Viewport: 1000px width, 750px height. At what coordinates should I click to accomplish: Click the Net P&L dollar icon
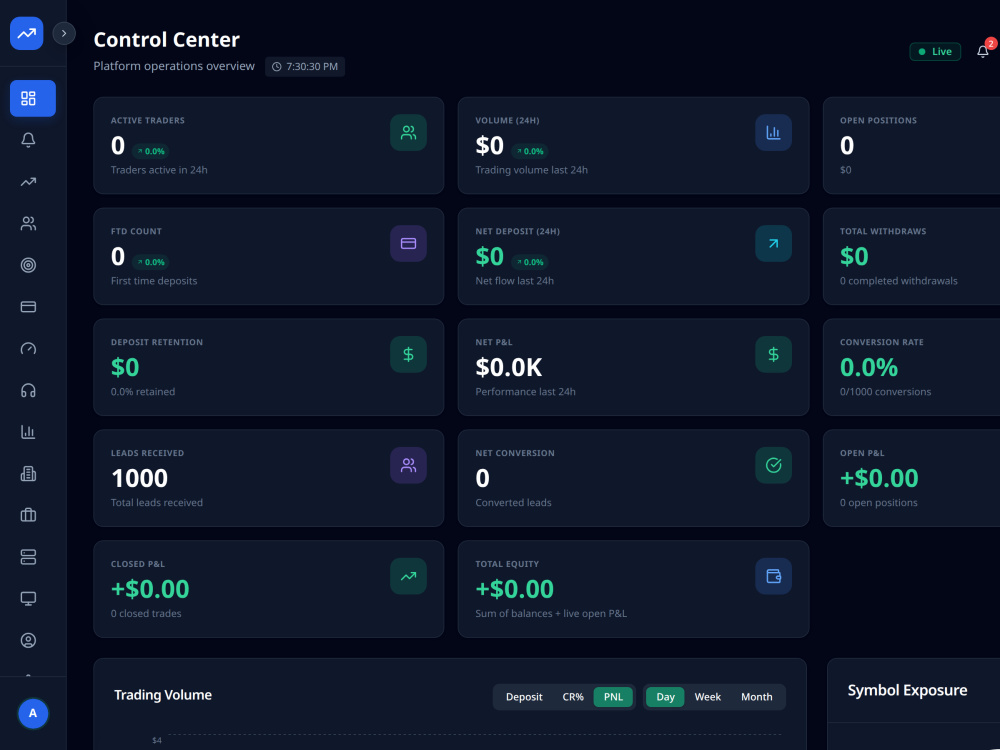tap(774, 355)
